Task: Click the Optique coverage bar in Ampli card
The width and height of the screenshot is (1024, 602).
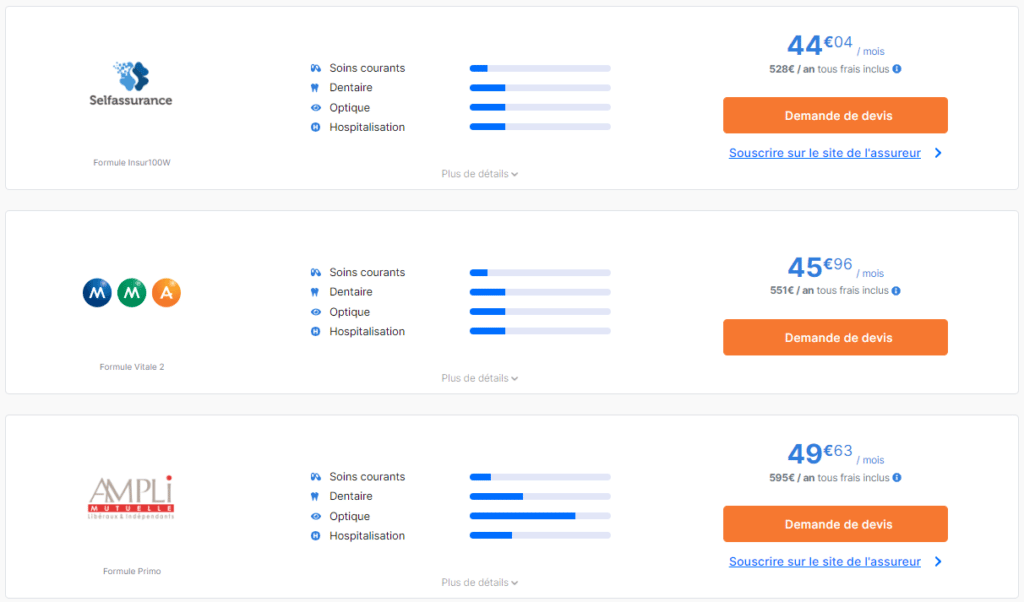Action: 540,516
